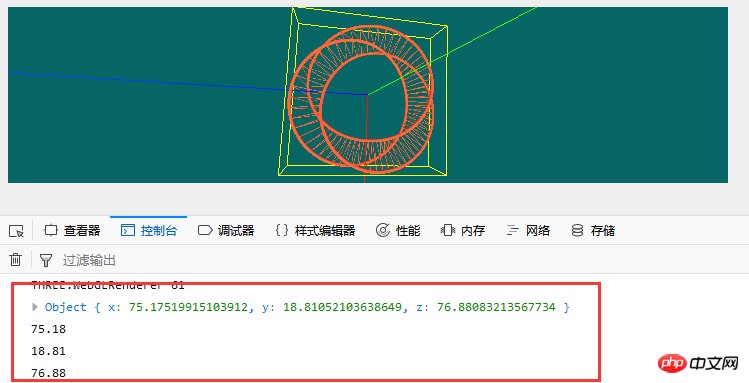Click the php中文网 watermark logo
This screenshot has height=383, width=749.
tap(698, 364)
